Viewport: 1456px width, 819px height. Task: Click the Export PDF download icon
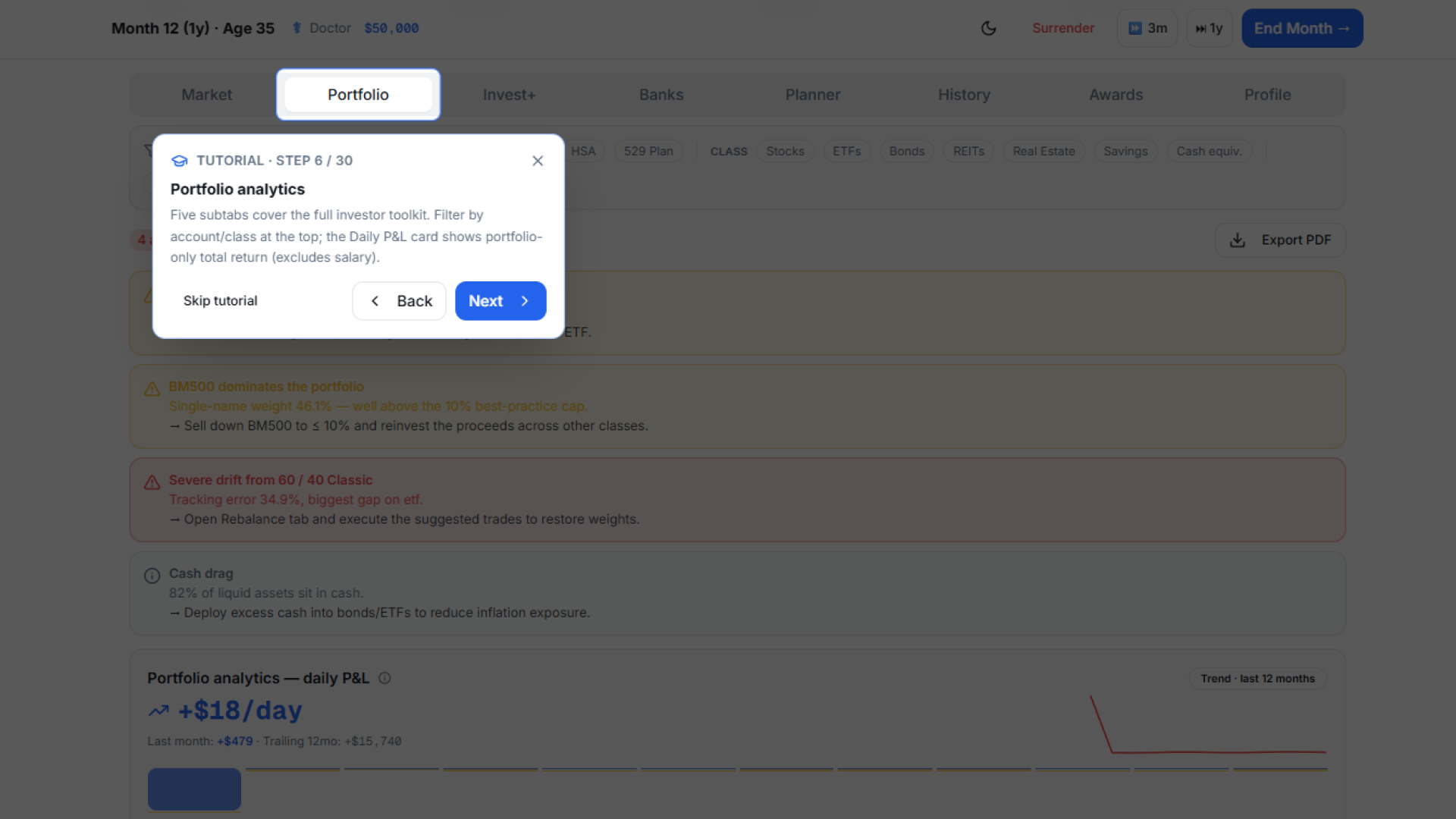tap(1238, 240)
